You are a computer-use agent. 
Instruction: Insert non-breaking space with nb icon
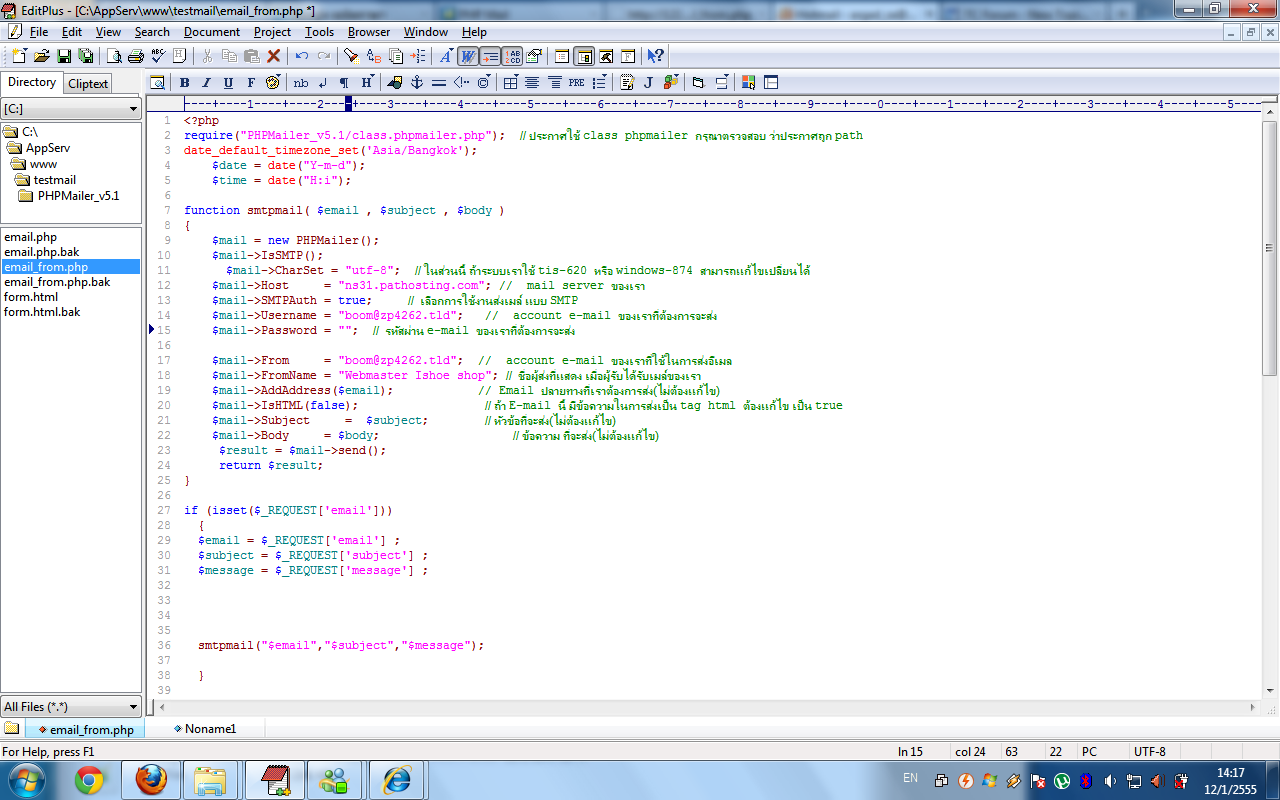[x=301, y=82]
